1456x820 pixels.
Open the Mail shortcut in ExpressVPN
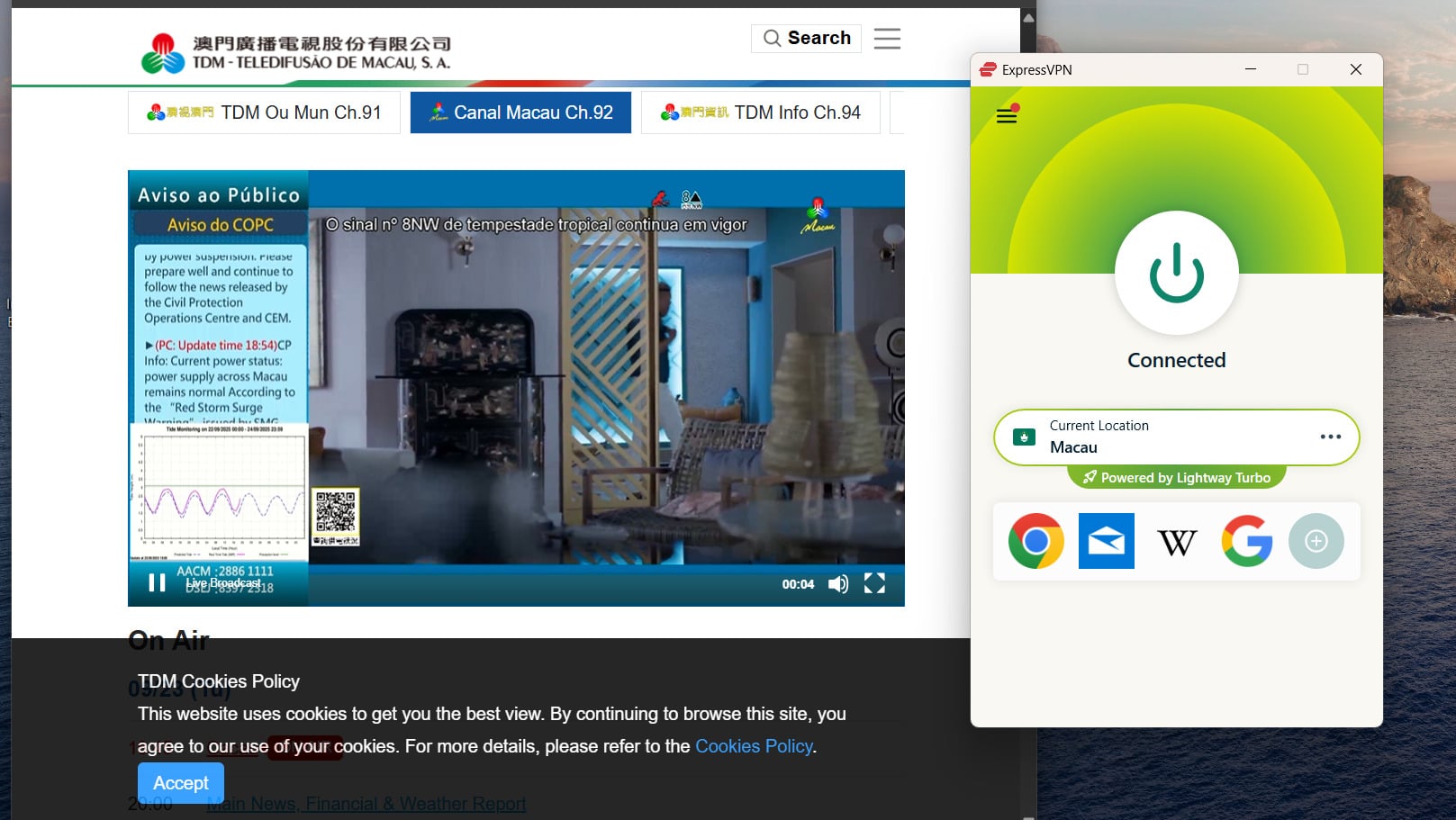tap(1106, 541)
